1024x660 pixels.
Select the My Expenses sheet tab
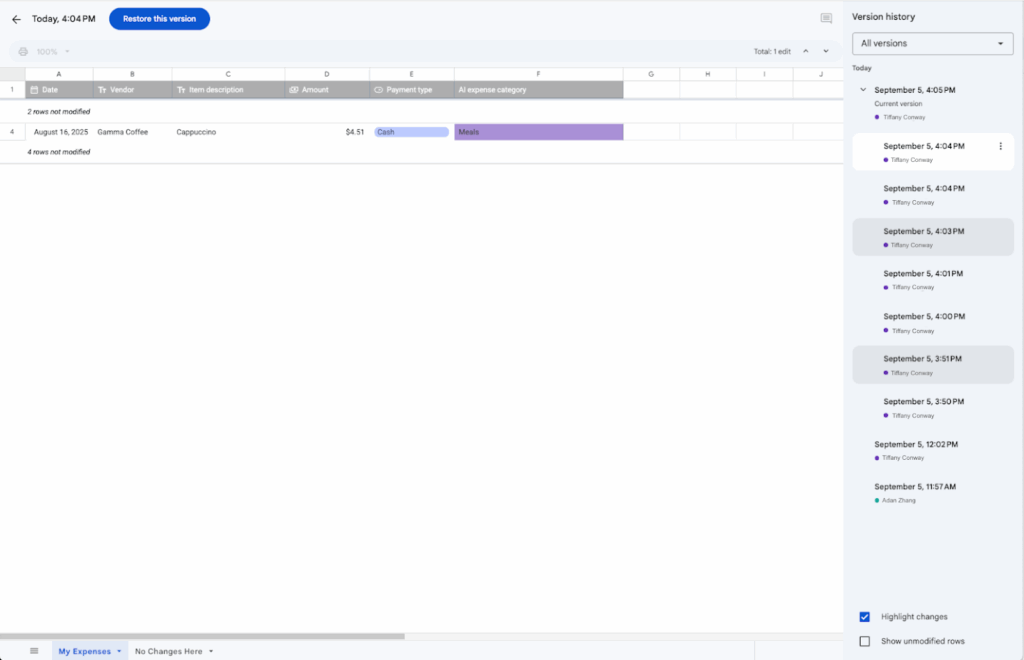click(x=84, y=651)
